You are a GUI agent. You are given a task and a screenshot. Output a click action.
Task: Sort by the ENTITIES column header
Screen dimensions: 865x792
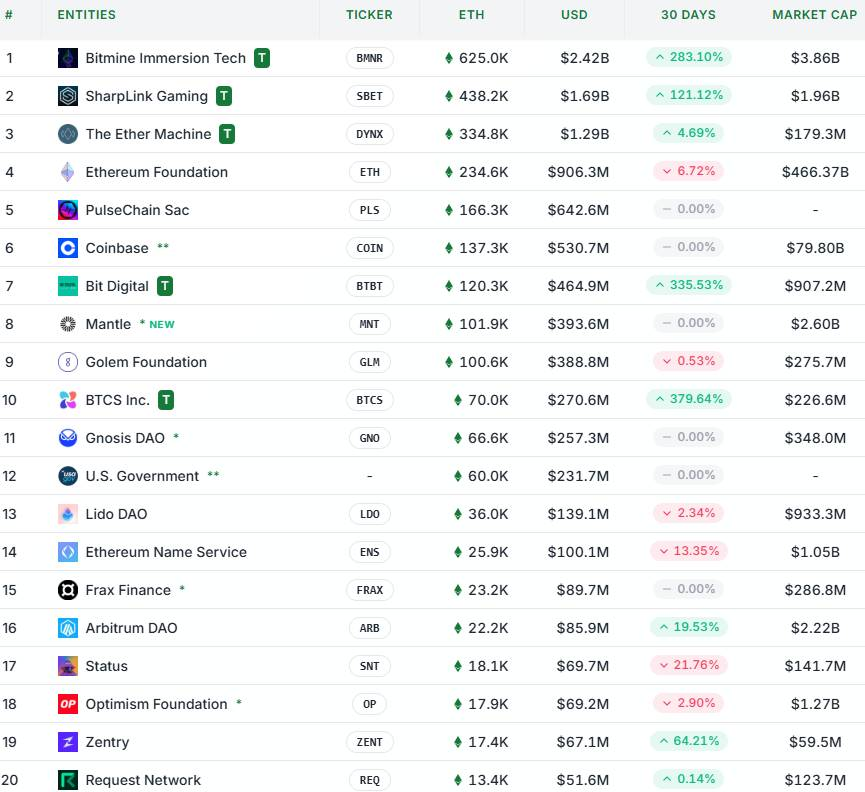[x=87, y=15]
